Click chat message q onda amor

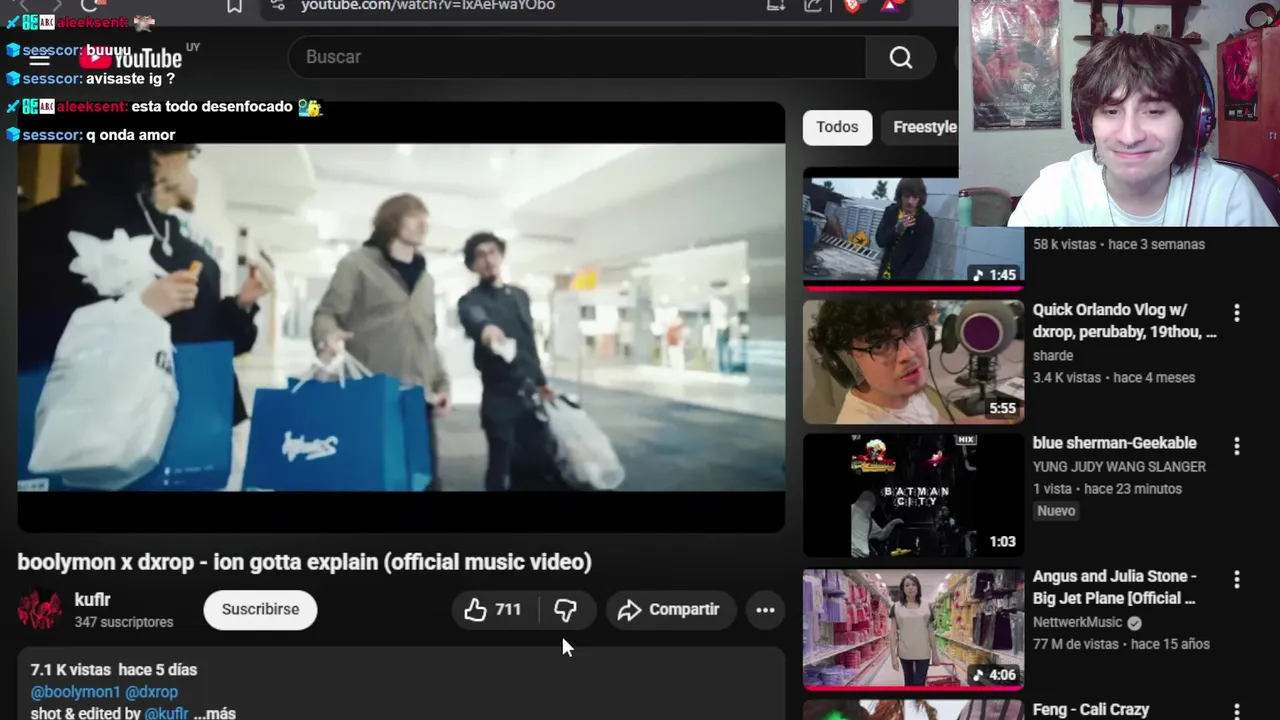pyautogui.click(x=130, y=135)
